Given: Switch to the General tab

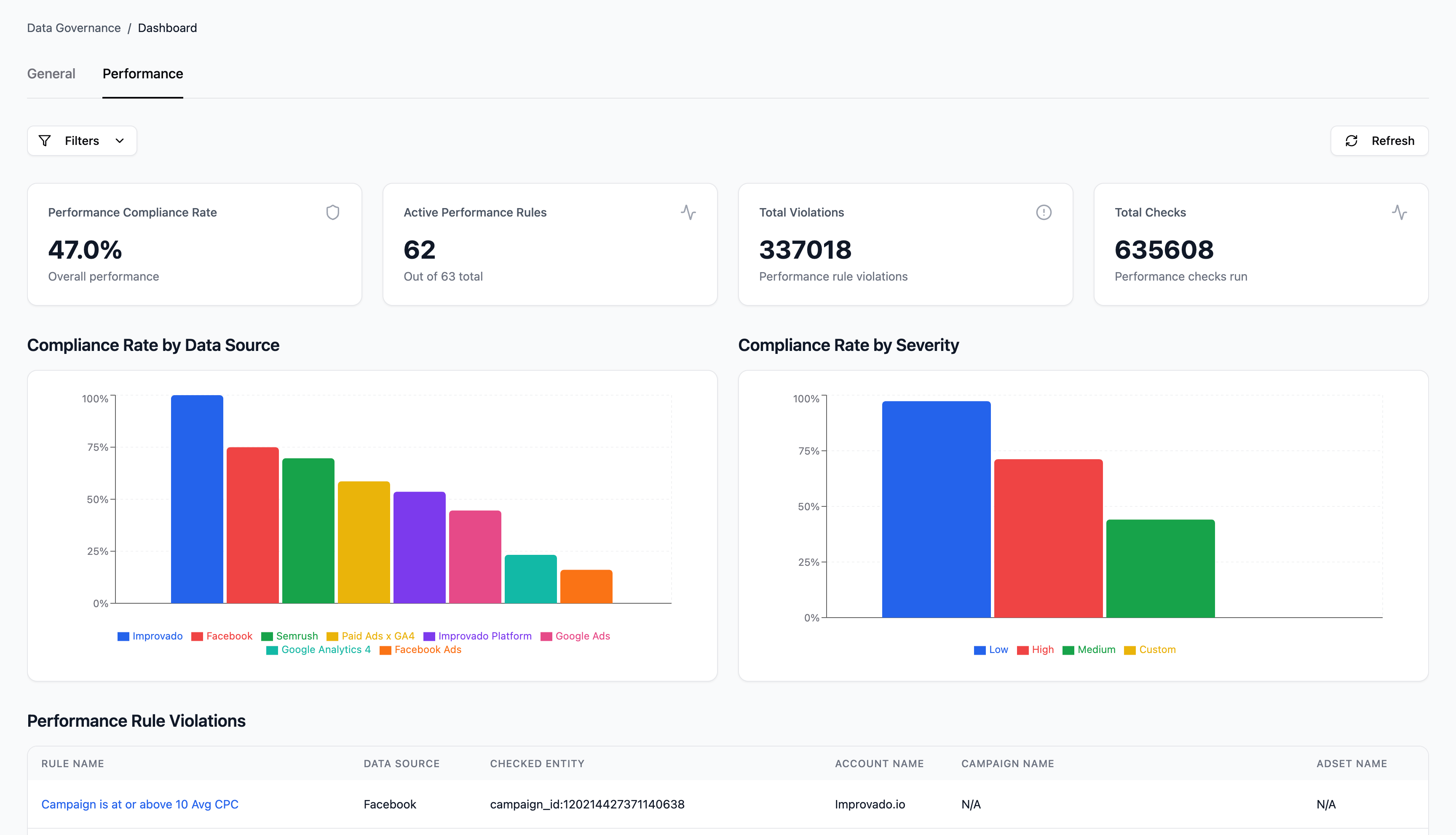Looking at the screenshot, I should (x=51, y=73).
